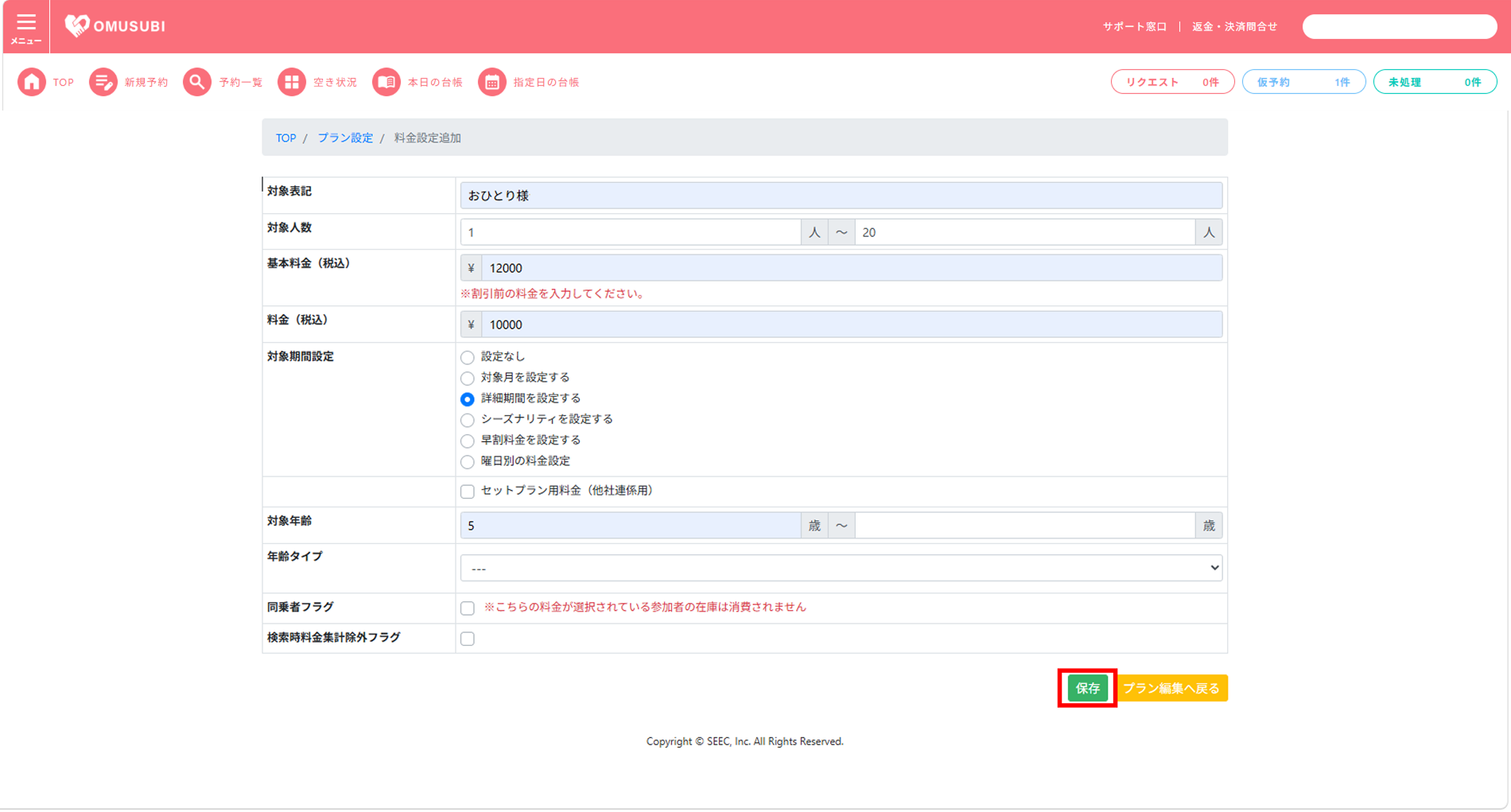Open 空き状況 grid icon
The width and height of the screenshot is (1511, 812).
291,82
